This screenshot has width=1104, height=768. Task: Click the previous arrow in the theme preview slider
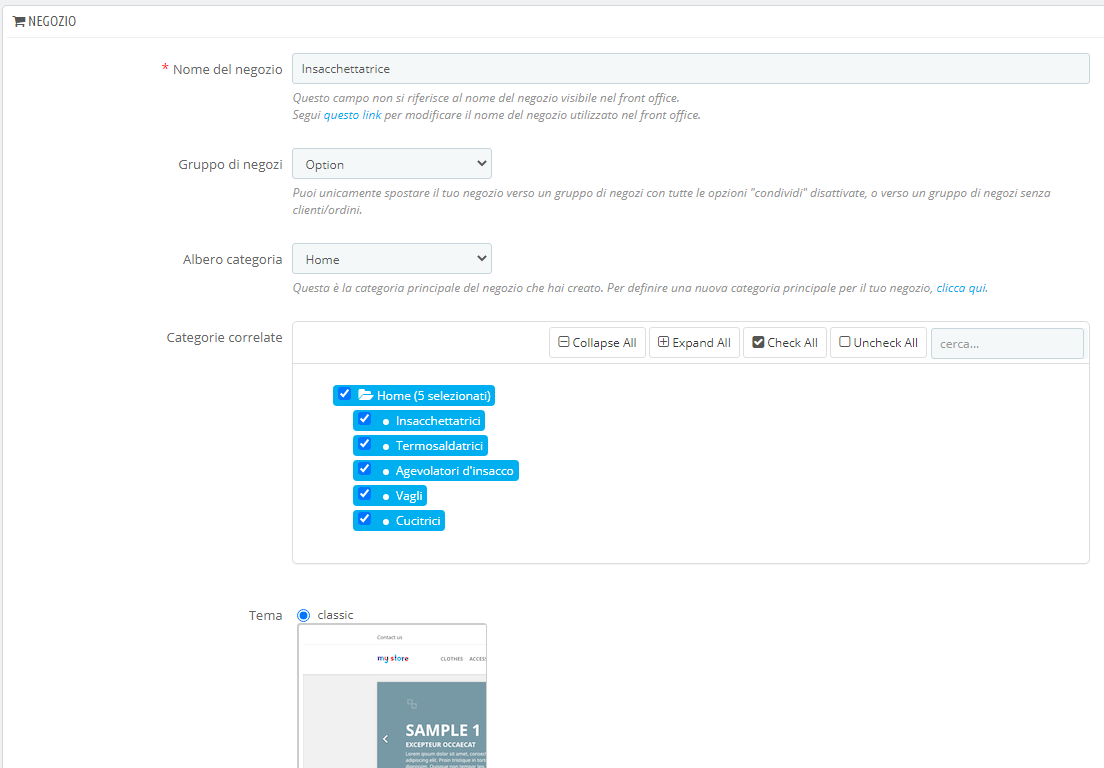tap(385, 738)
